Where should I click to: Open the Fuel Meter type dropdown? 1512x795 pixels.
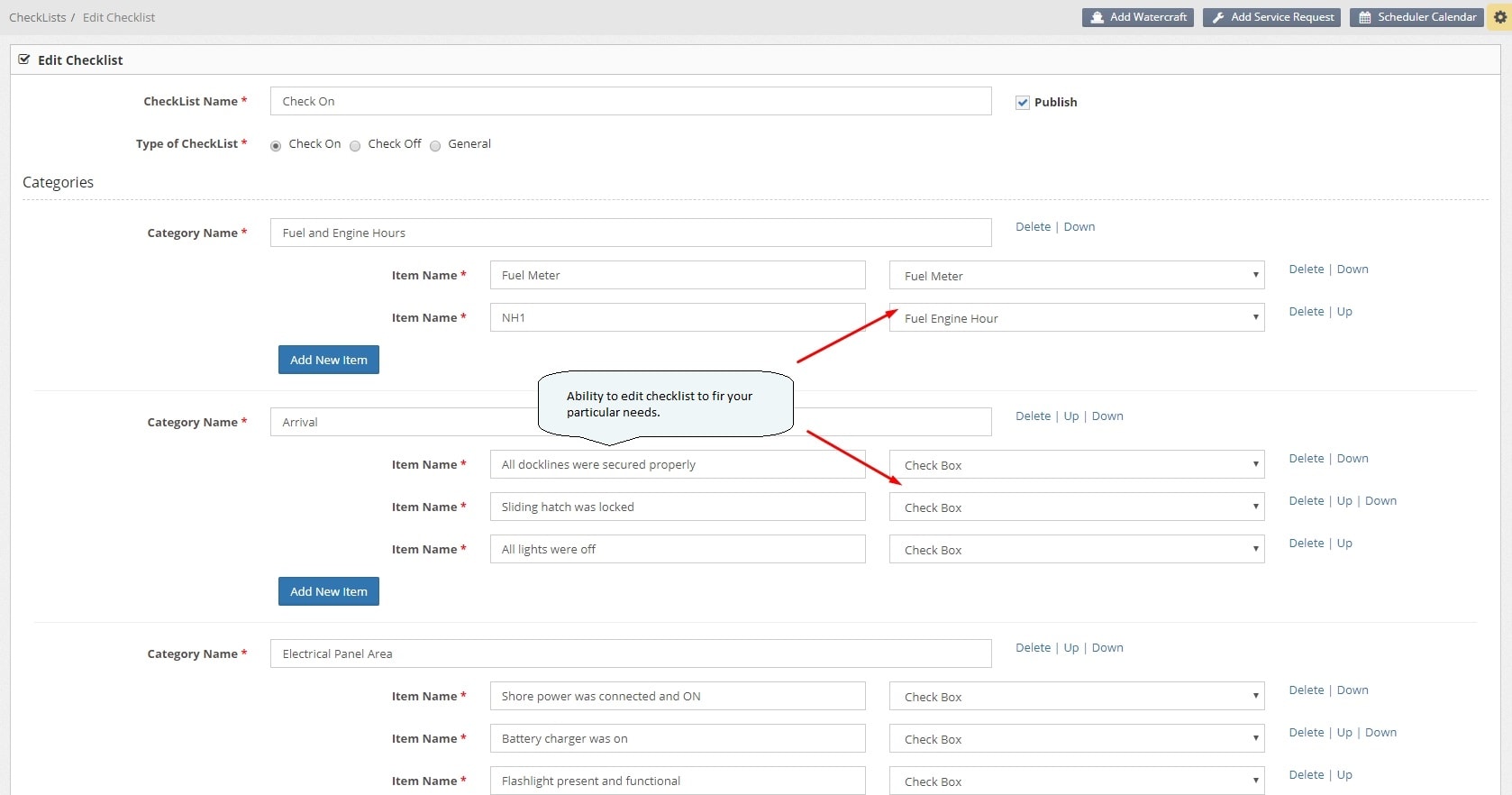click(x=1076, y=276)
